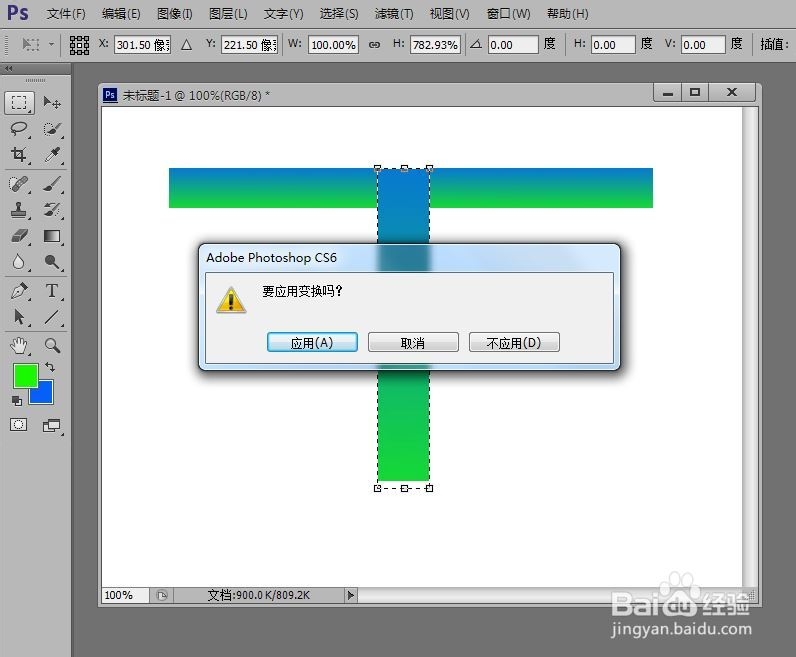
Task: Select the Lasso tool
Action: pos(19,129)
